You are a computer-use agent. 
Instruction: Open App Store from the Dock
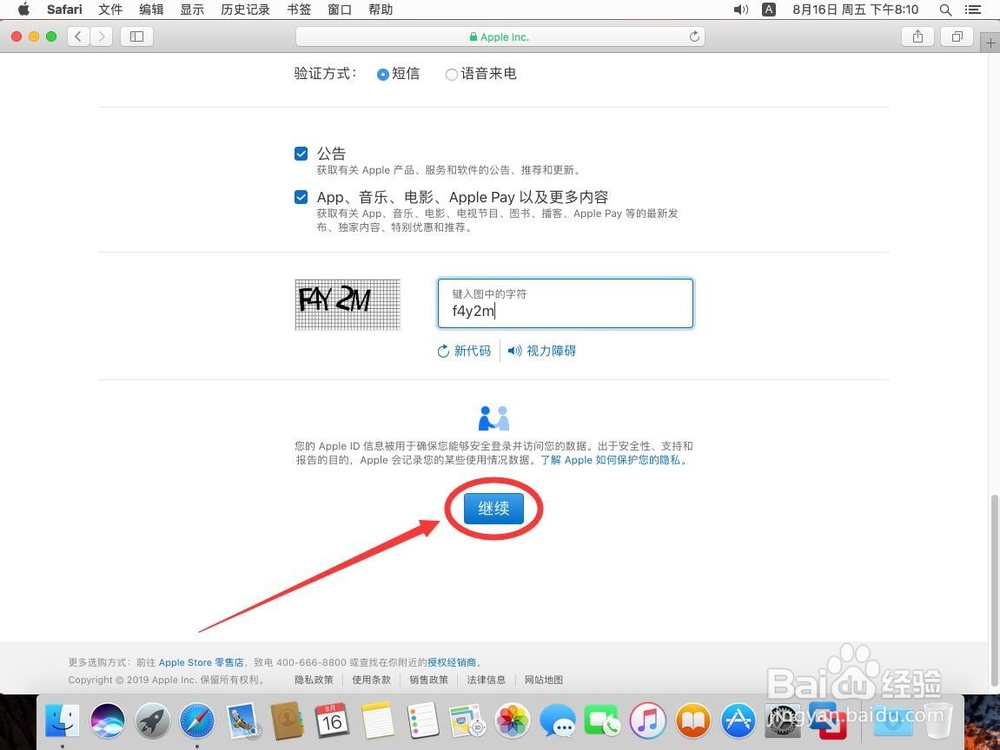click(x=738, y=720)
